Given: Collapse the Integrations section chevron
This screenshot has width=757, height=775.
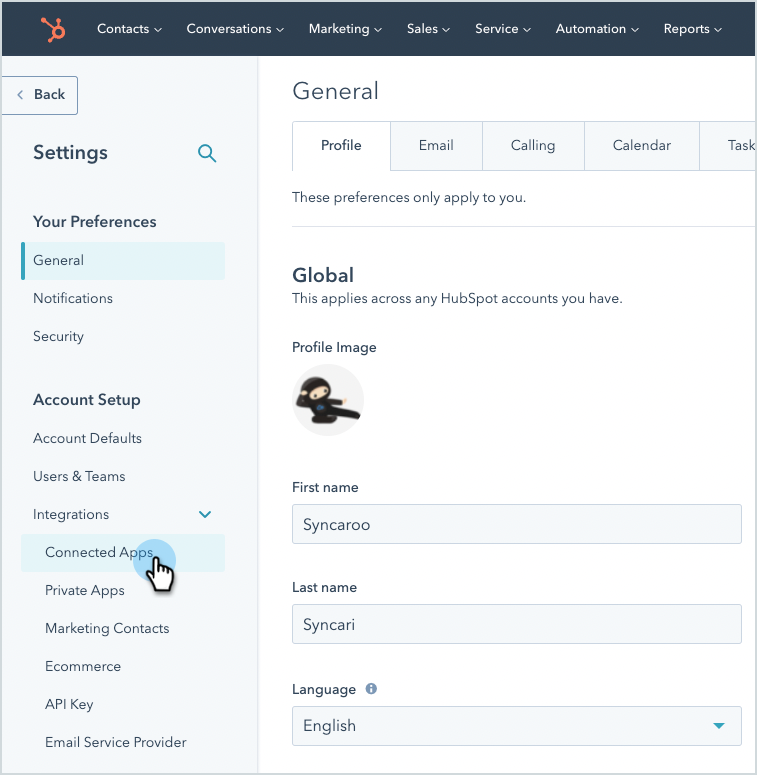Looking at the screenshot, I should pyautogui.click(x=205, y=515).
